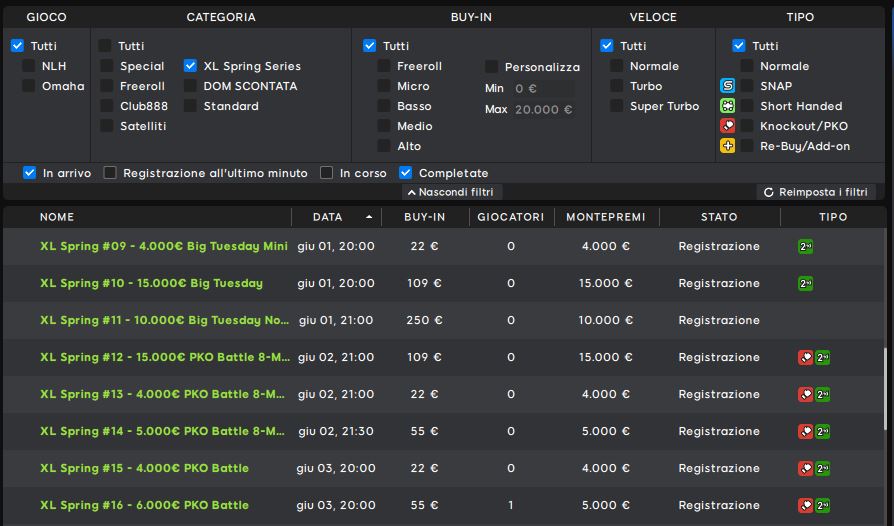Click the green Short Handed icon
The height and width of the screenshot is (526, 894).
[728, 106]
